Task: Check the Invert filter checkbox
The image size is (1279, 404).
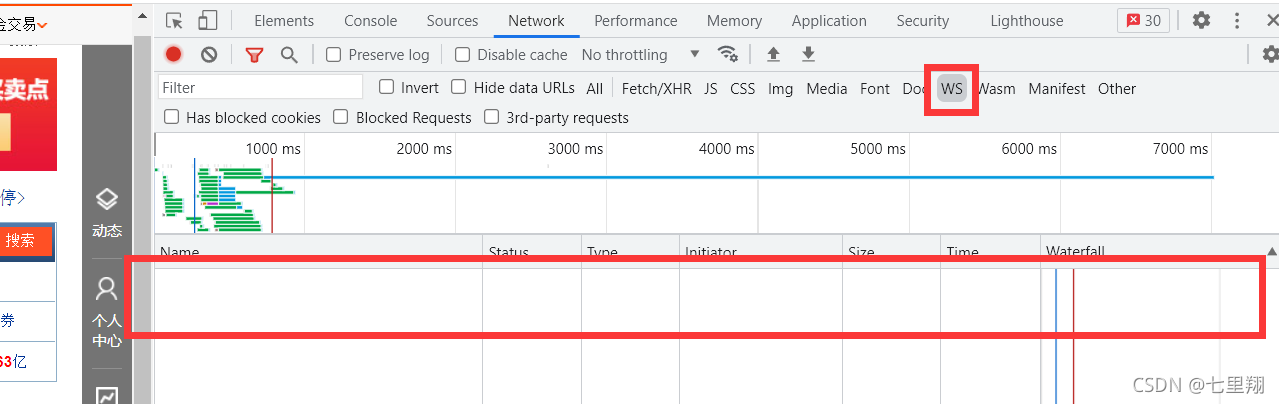Action: [x=386, y=87]
